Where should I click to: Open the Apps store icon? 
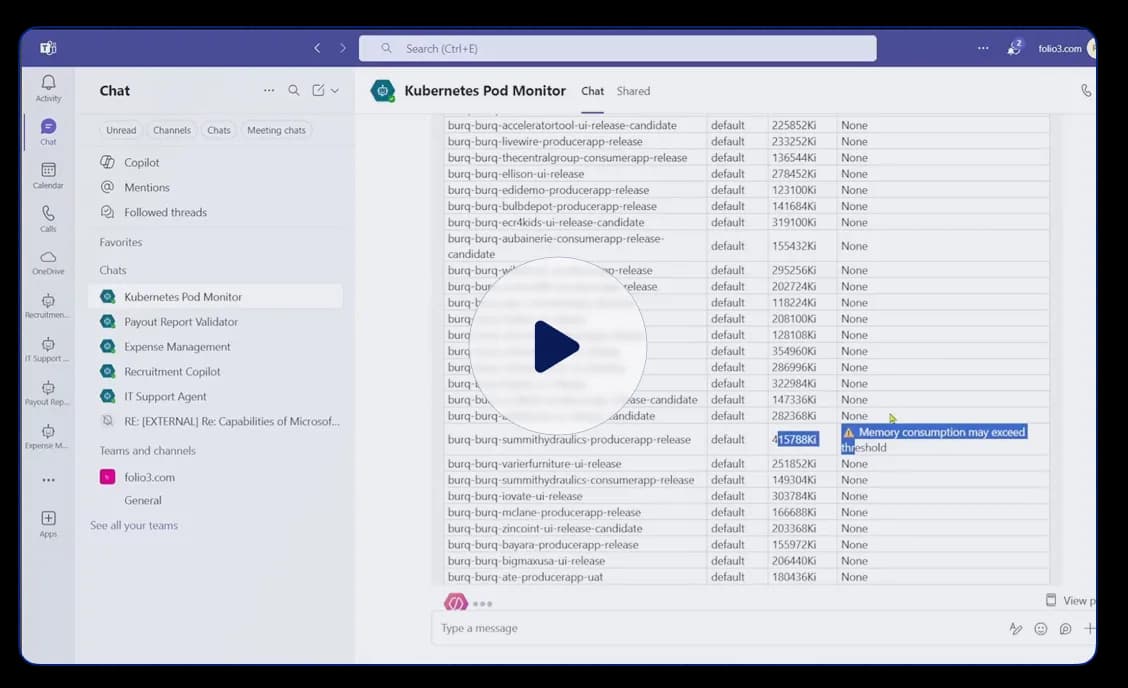point(48,524)
